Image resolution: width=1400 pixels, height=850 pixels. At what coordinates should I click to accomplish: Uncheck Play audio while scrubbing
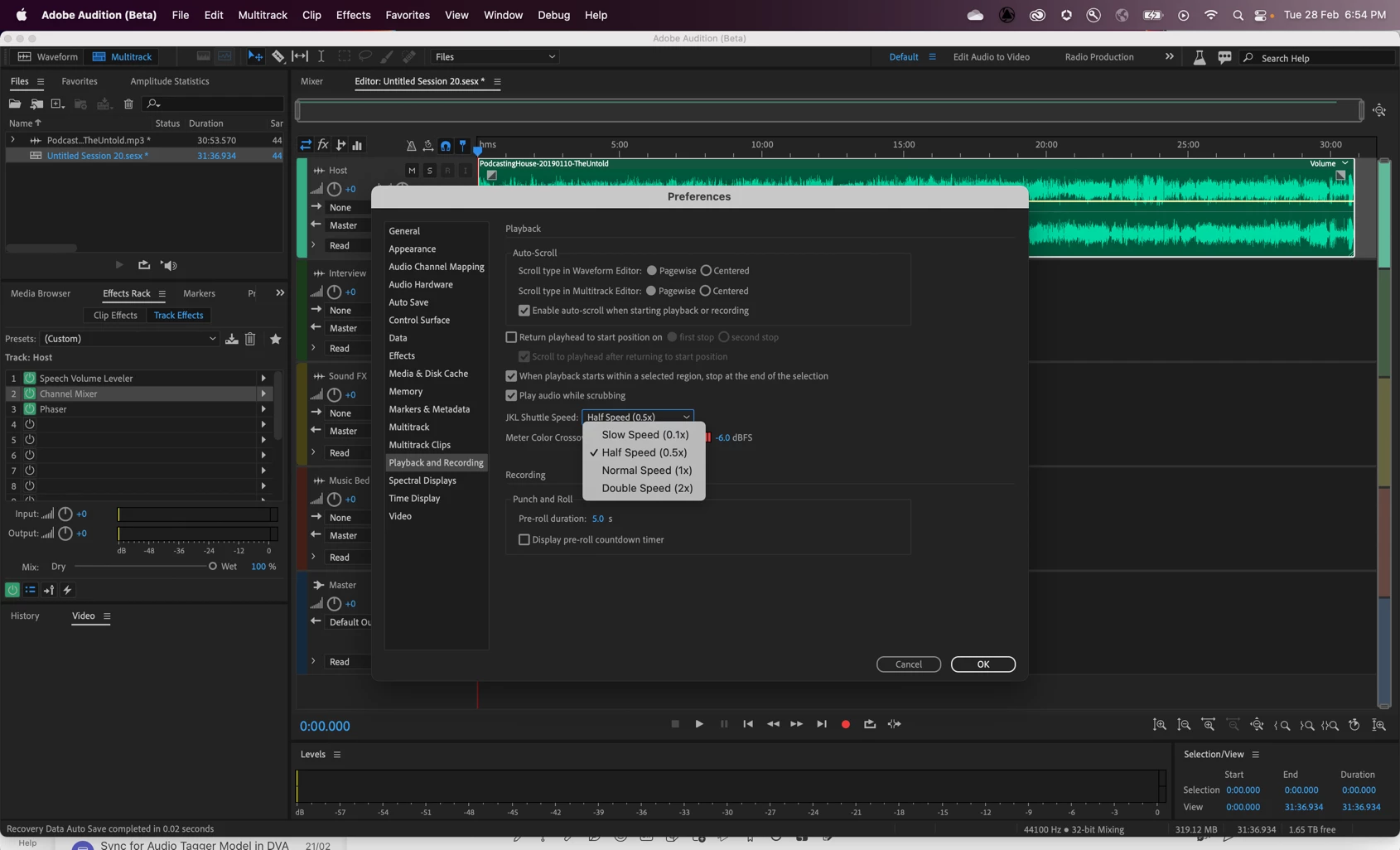(511, 396)
